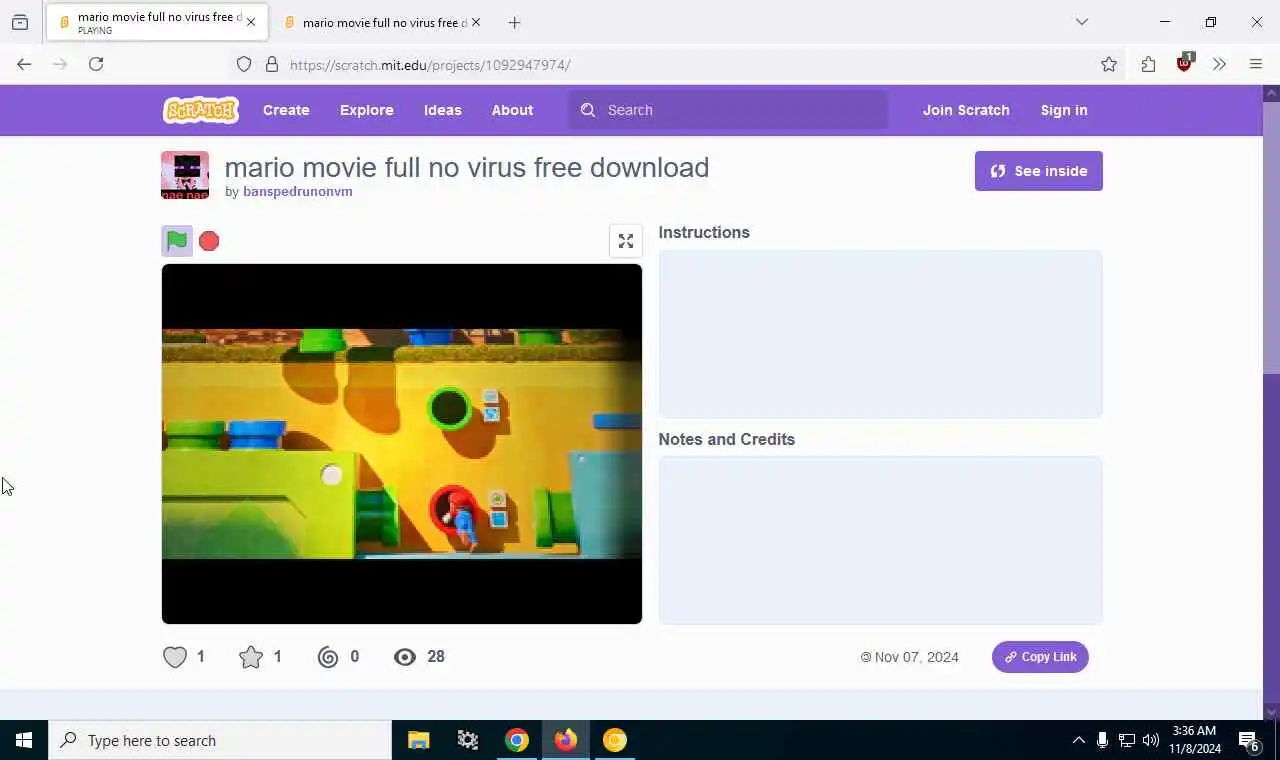Open Settings gear from taskbar
The image size is (1280, 760).
tap(467, 740)
